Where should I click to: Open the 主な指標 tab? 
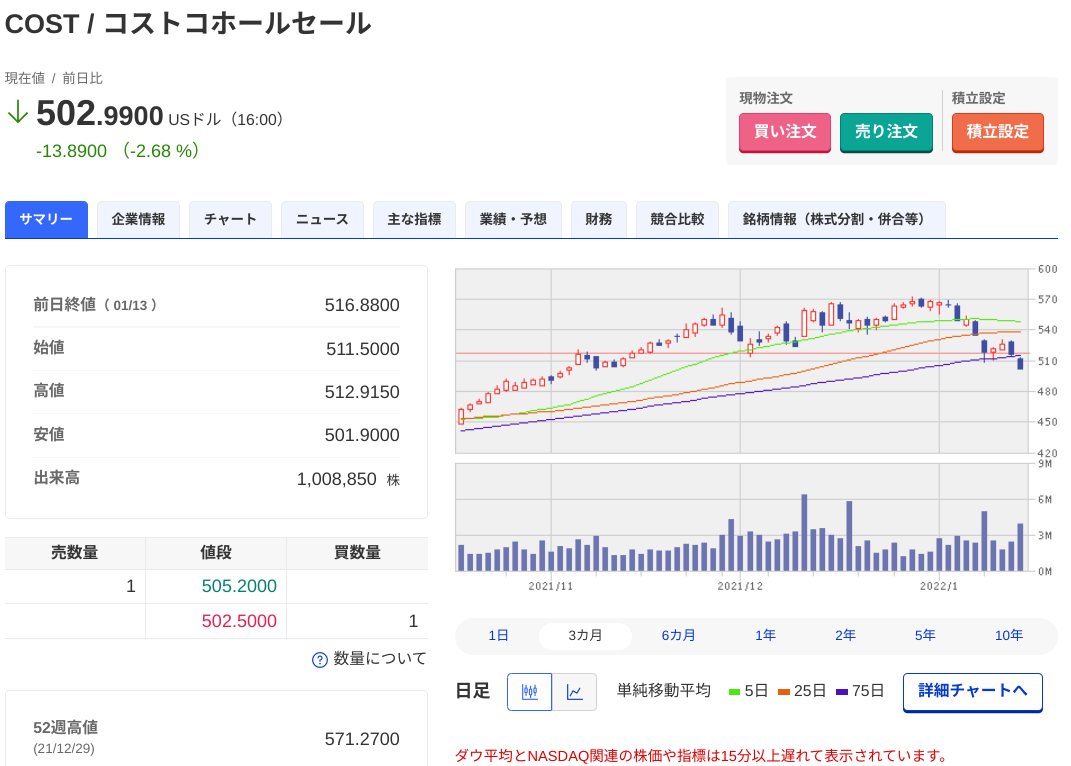[x=415, y=219]
